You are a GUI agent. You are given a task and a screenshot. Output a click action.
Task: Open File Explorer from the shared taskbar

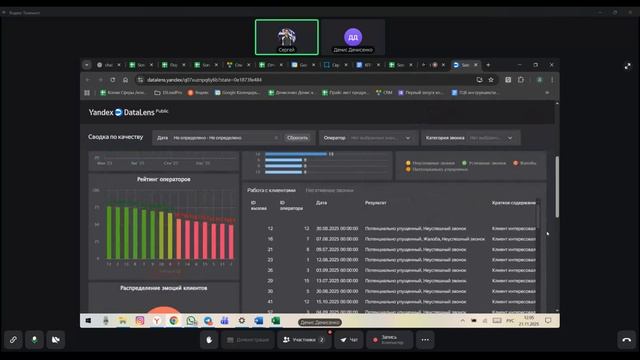tap(122, 321)
